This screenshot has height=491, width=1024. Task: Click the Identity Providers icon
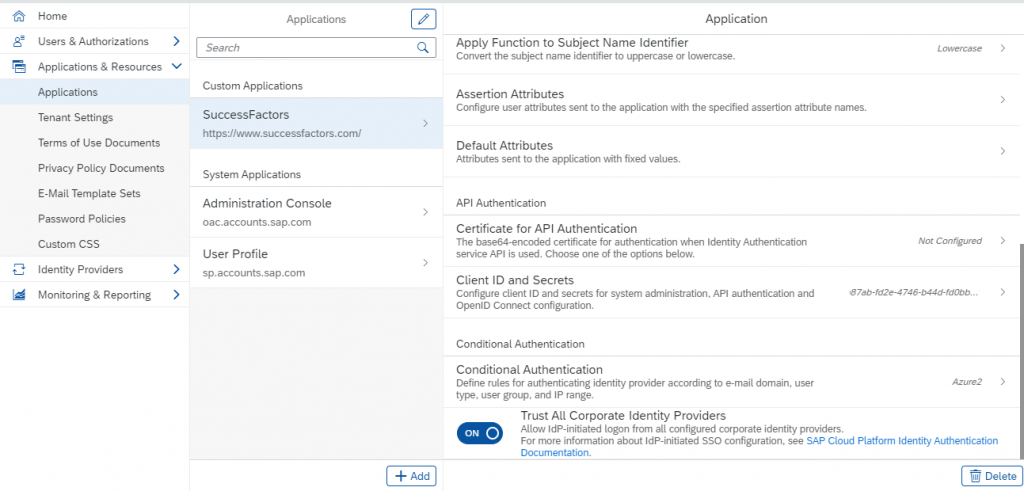point(19,269)
